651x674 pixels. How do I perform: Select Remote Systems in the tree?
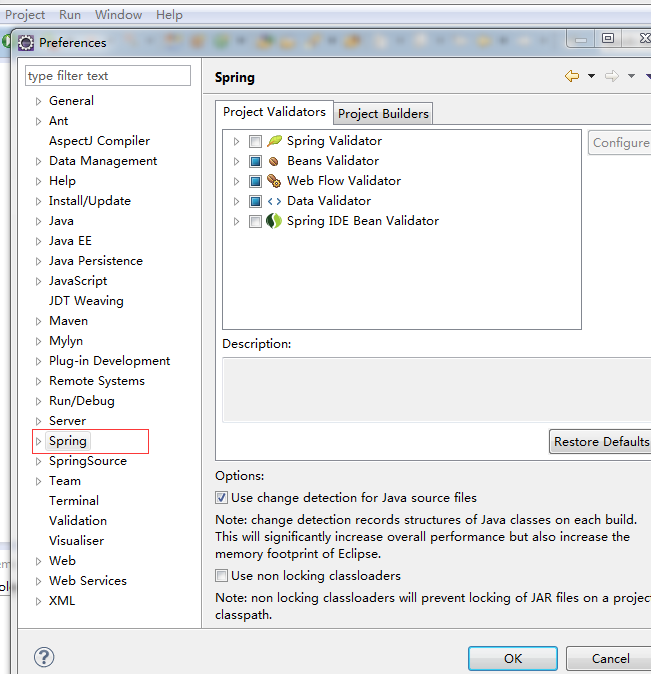[x=97, y=381]
